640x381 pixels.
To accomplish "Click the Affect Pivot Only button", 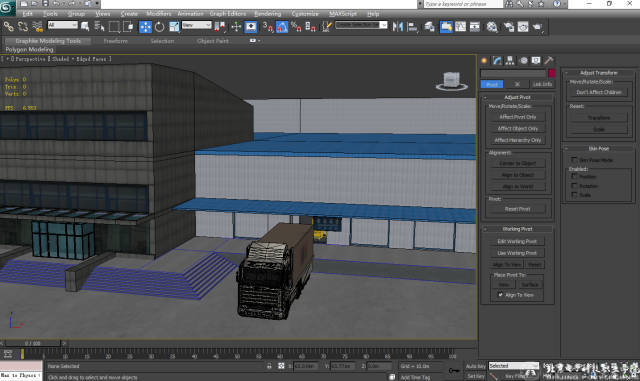I will 518,117.
